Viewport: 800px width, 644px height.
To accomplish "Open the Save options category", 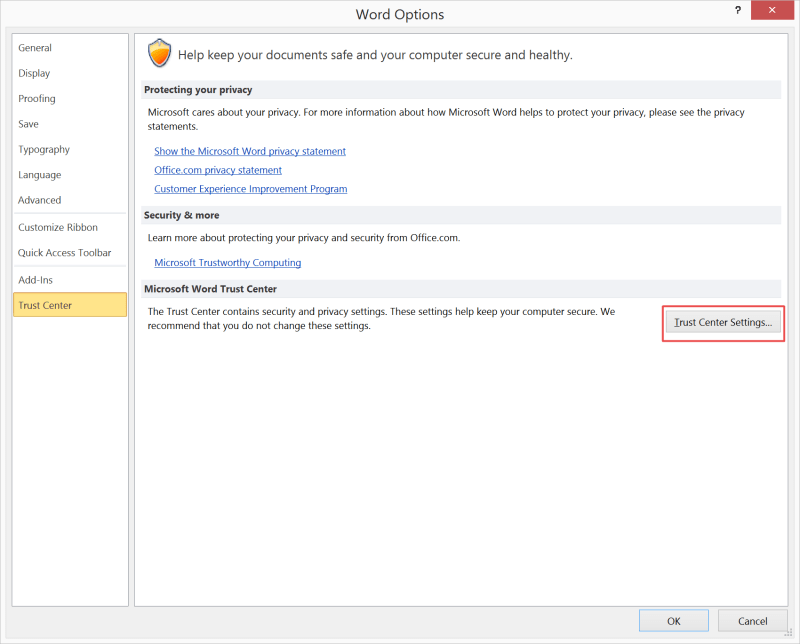I will tap(29, 125).
